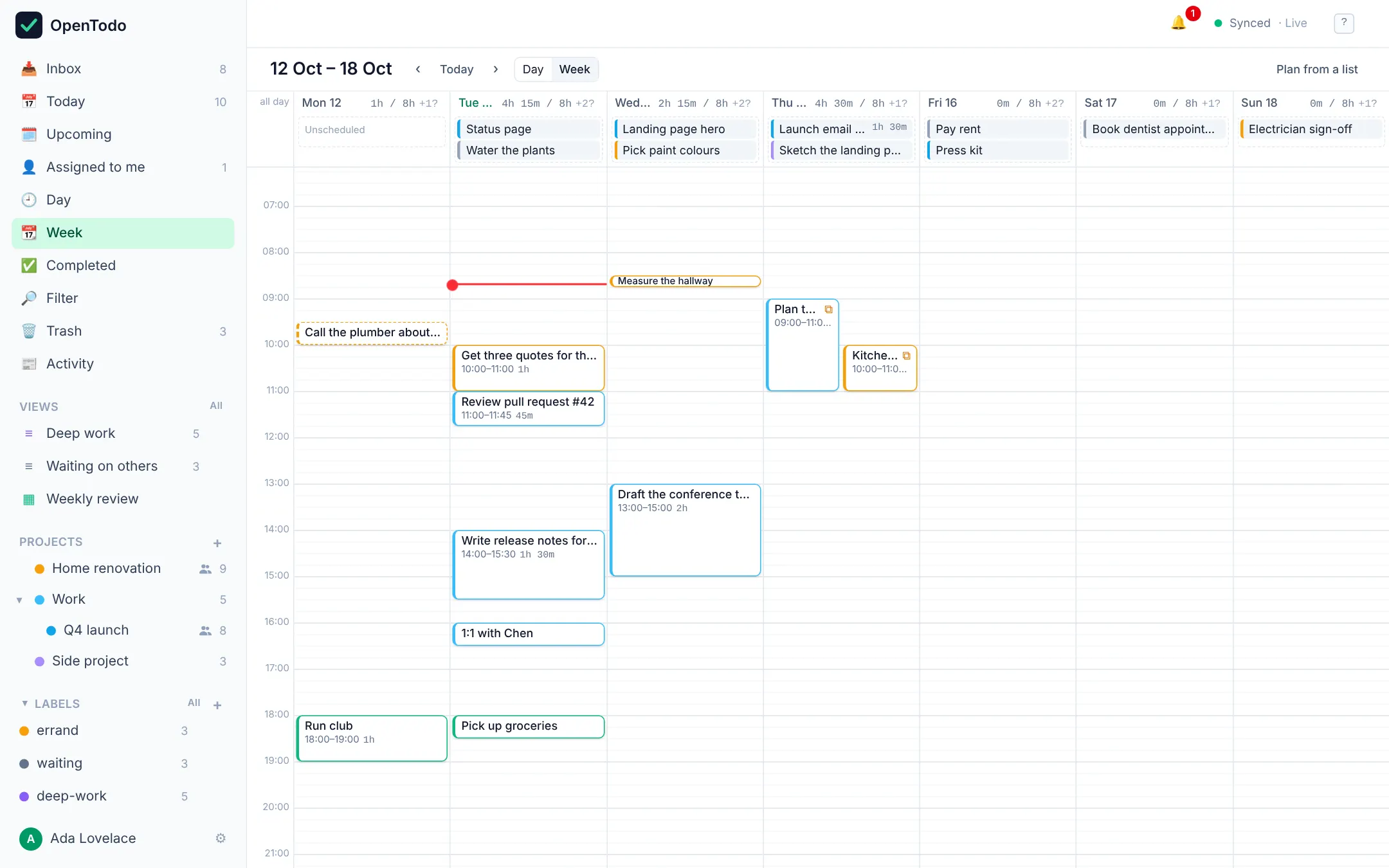Viewport: 1389px width, 868px height.
Task: Click shared people icon on Home renovation
Action: click(x=205, y=569)
